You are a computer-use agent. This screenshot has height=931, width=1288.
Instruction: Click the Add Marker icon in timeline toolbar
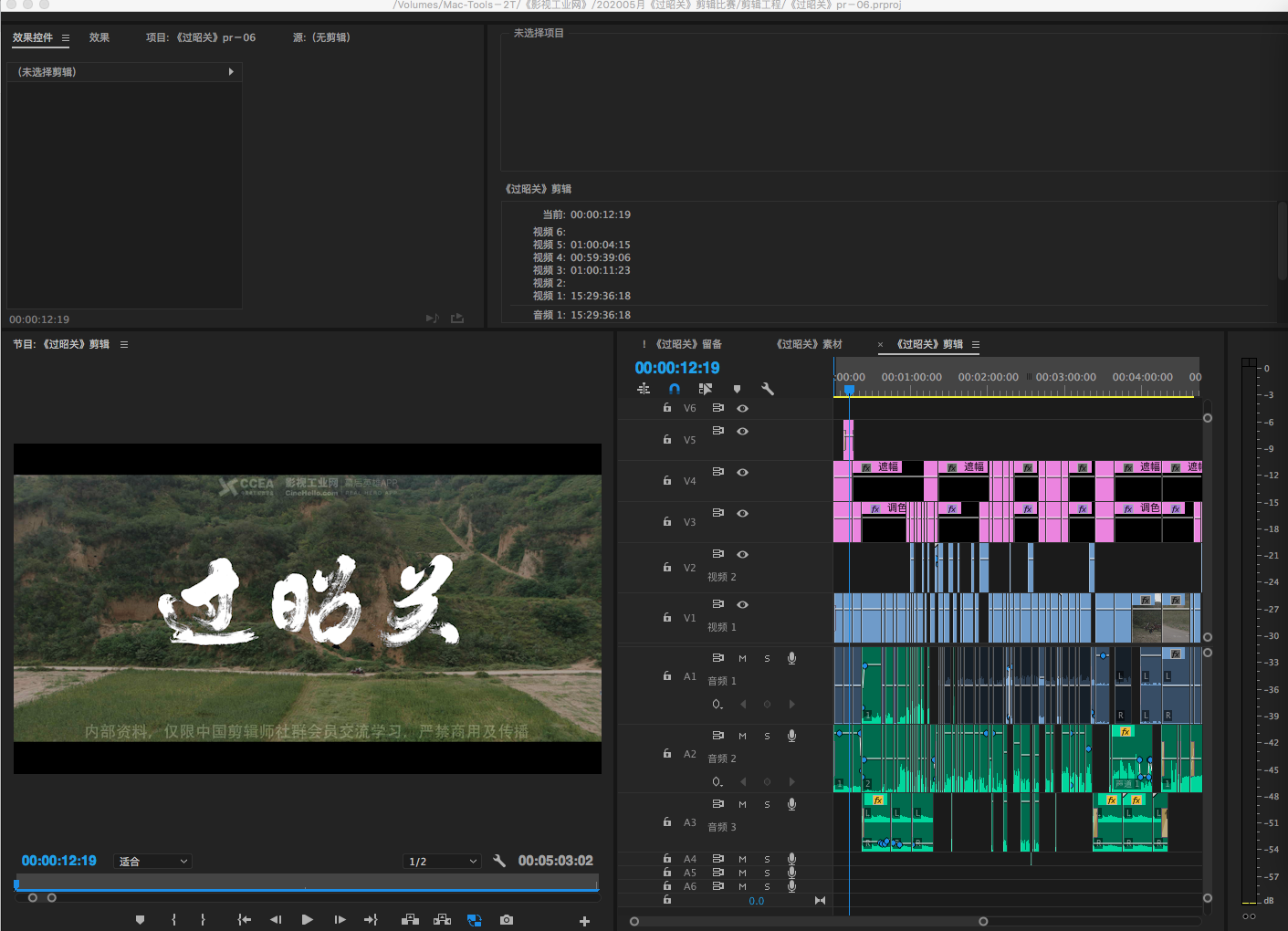coord(737,389)
